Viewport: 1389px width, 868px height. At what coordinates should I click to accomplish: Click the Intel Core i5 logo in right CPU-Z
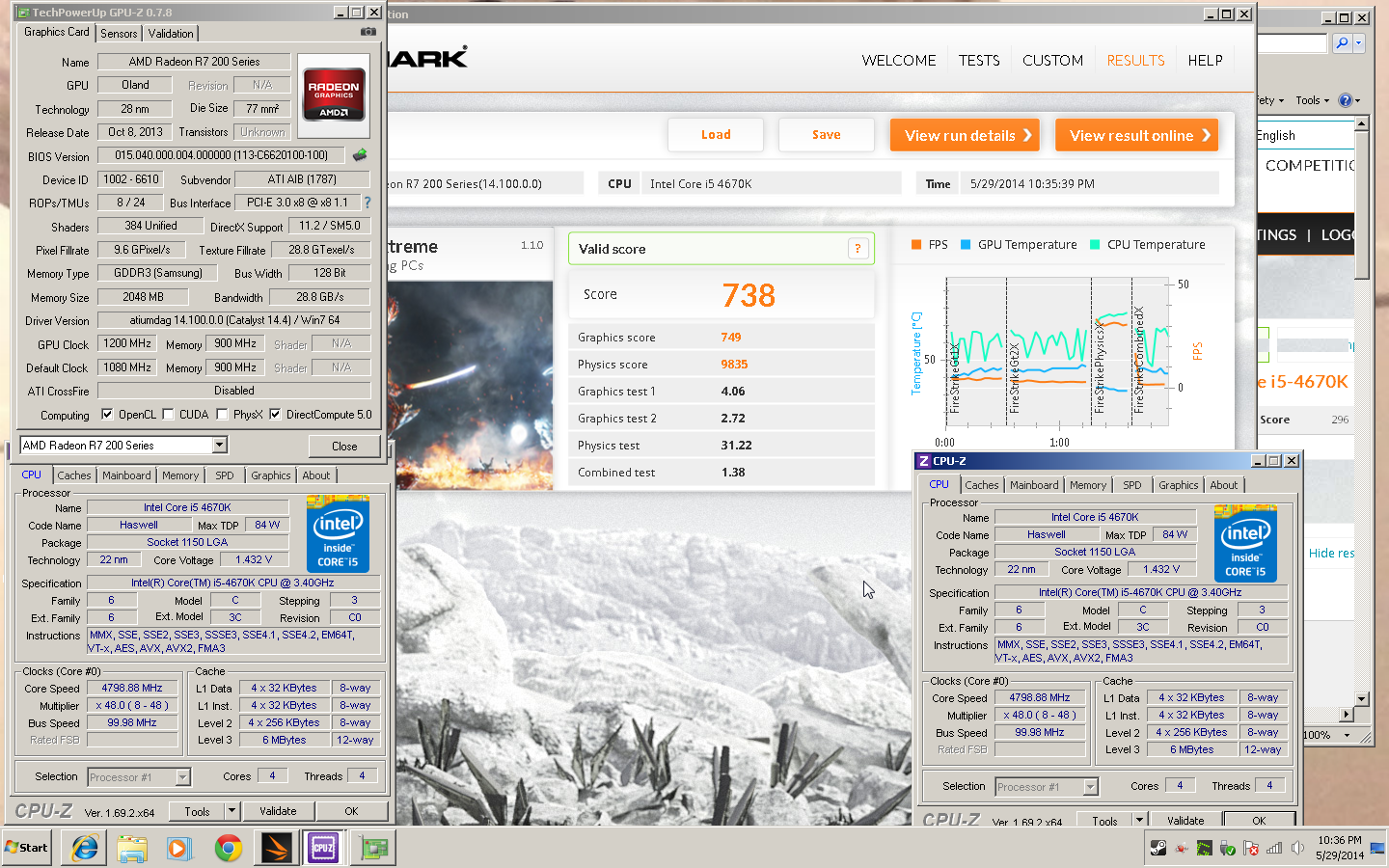[1245, 543]
